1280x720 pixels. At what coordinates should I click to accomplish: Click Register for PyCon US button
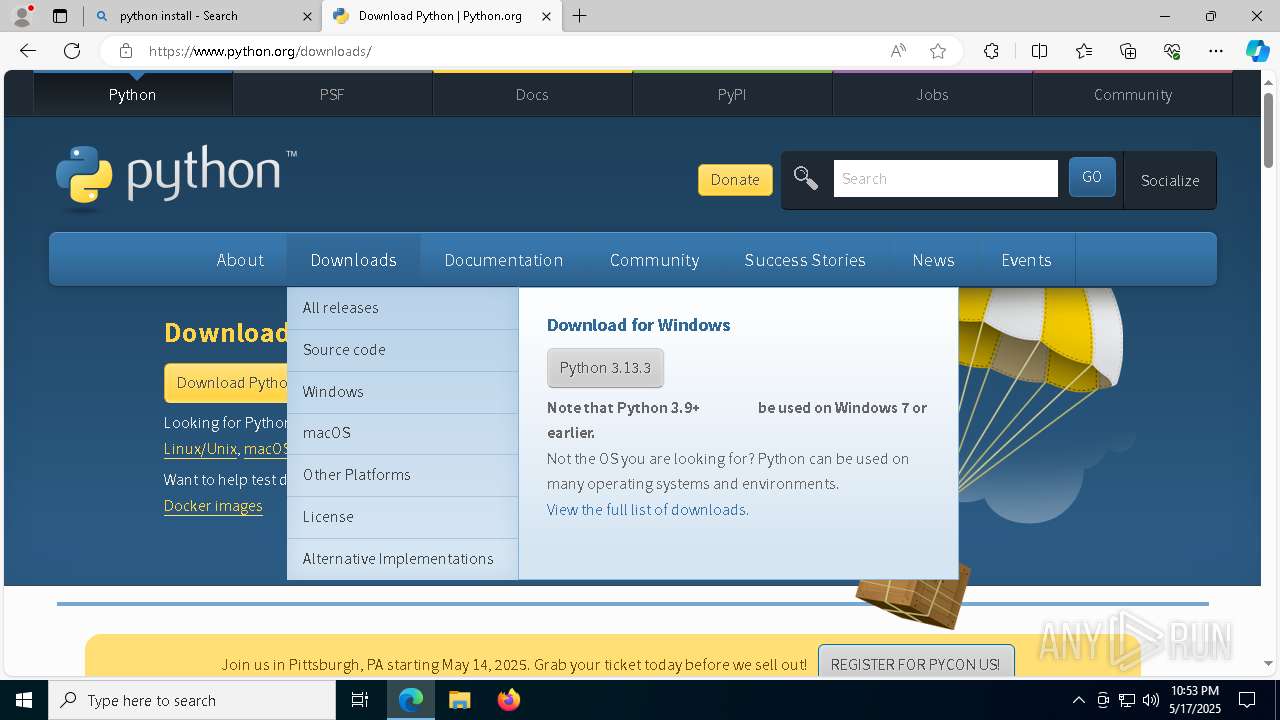915,663
